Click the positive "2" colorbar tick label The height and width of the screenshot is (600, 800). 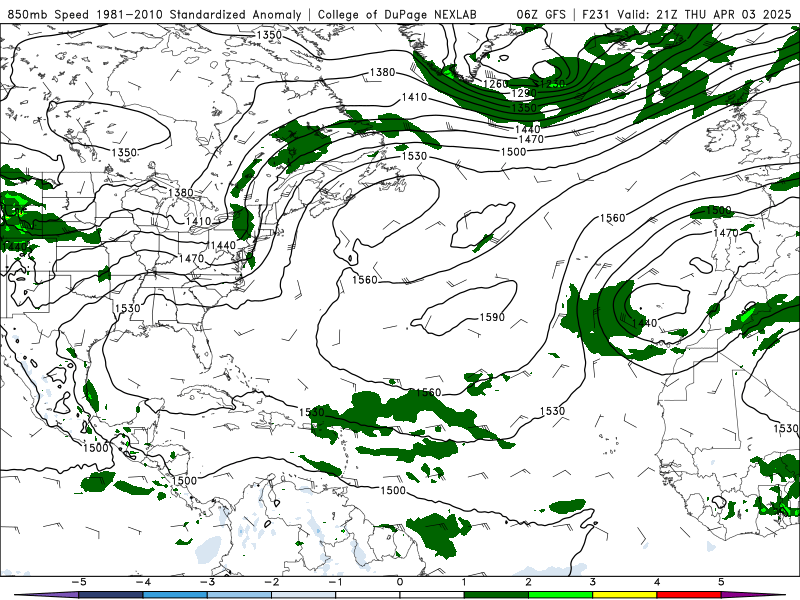pos(528,582)
